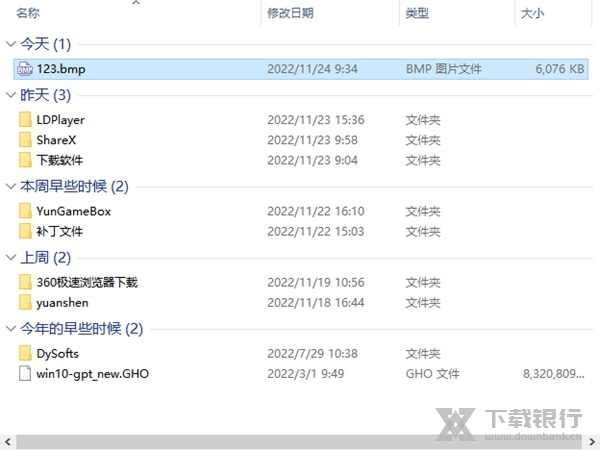The height and width of the screenshot is (450, 600).
Task: Select the 昨天 (3) group heading
Action: [46, 95]
